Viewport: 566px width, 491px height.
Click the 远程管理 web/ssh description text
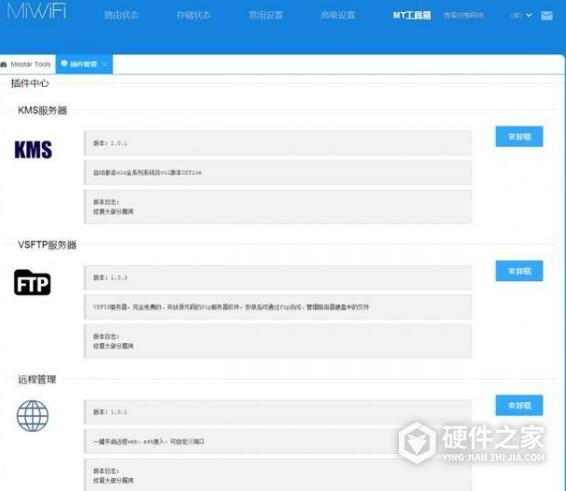149,441
